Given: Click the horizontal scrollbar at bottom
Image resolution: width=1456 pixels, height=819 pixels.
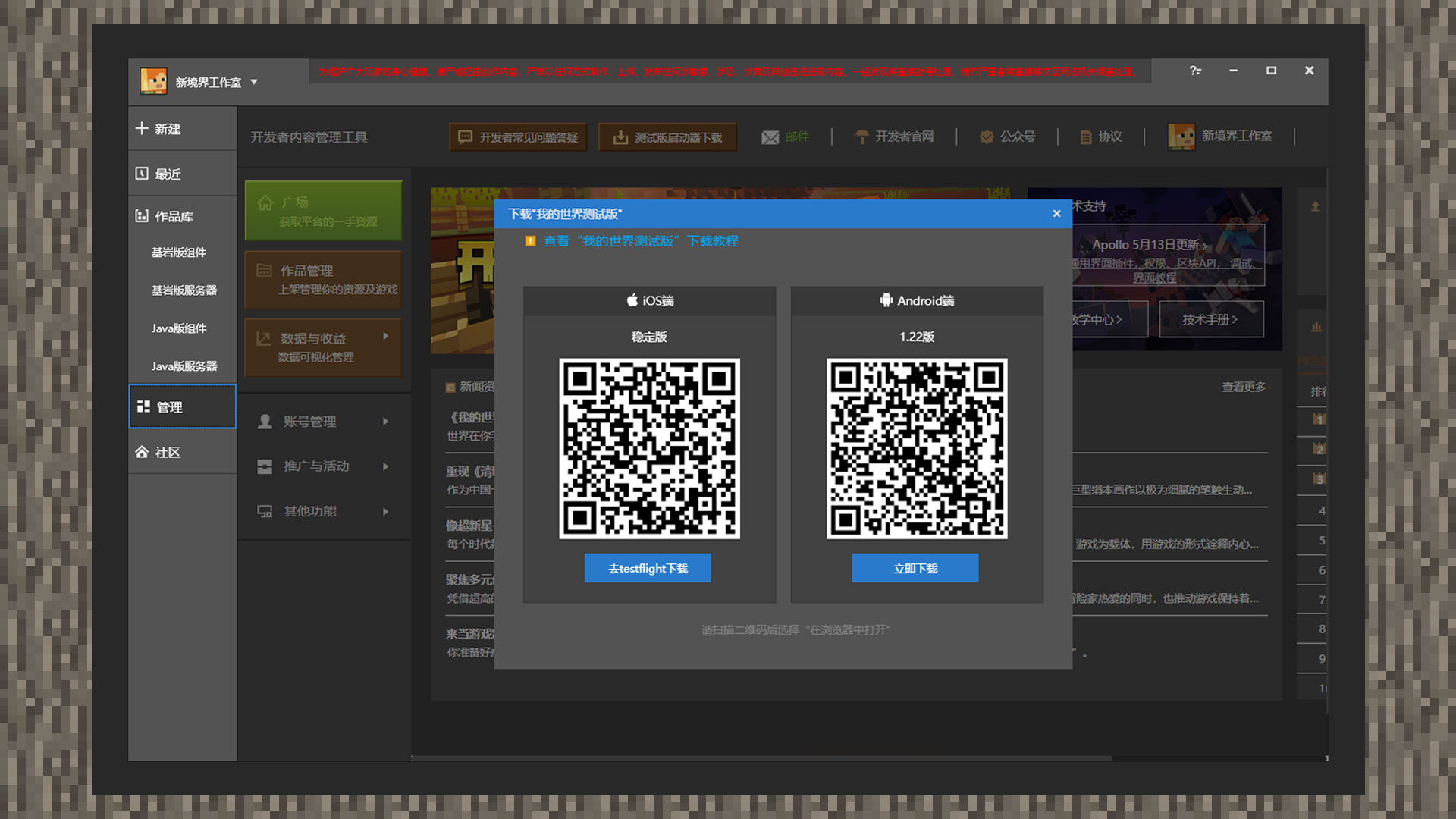Looking at the screenshot, I should pyautogui.click(x=761, y=758).
